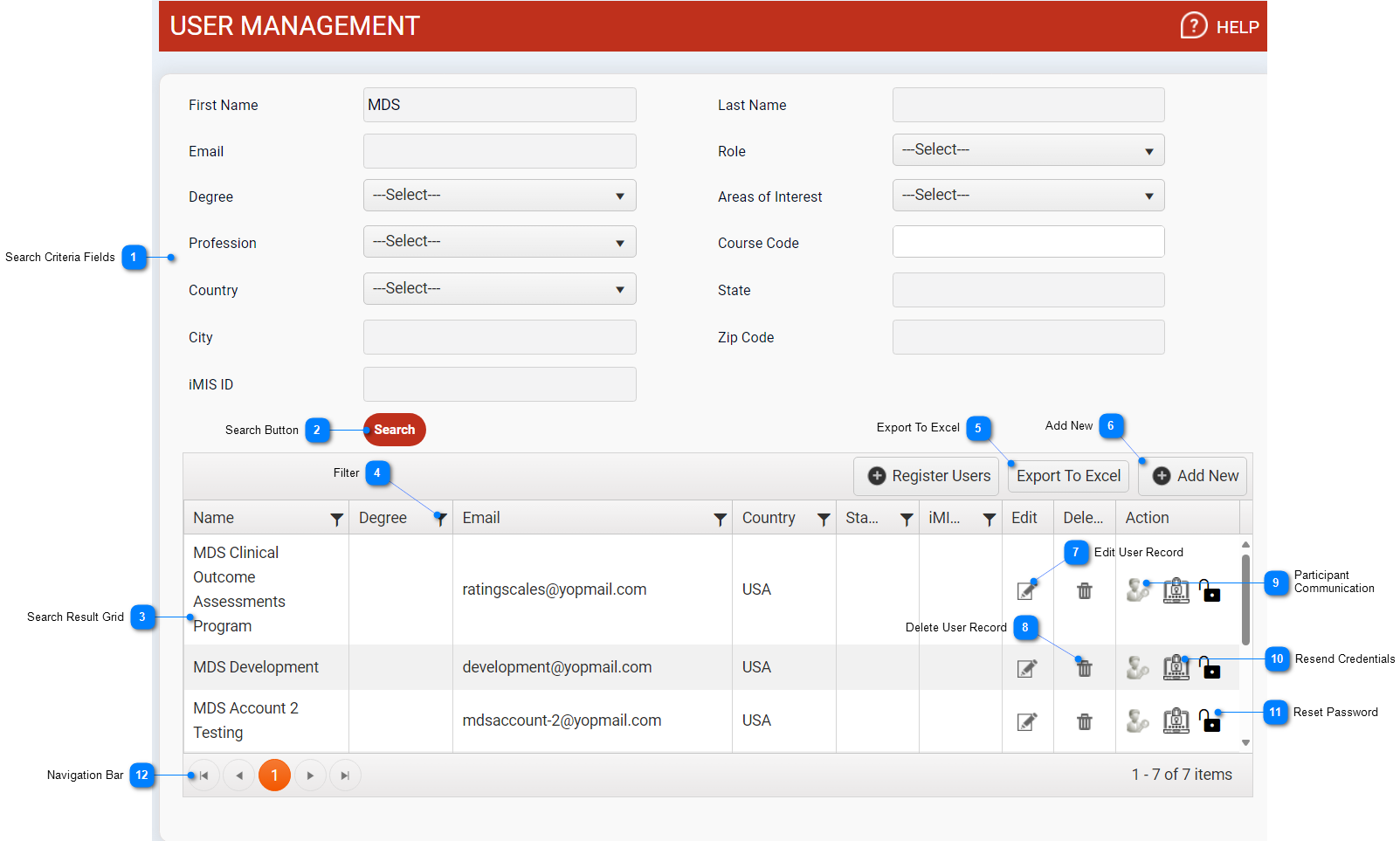Filter the Name column

click(336, 520)
